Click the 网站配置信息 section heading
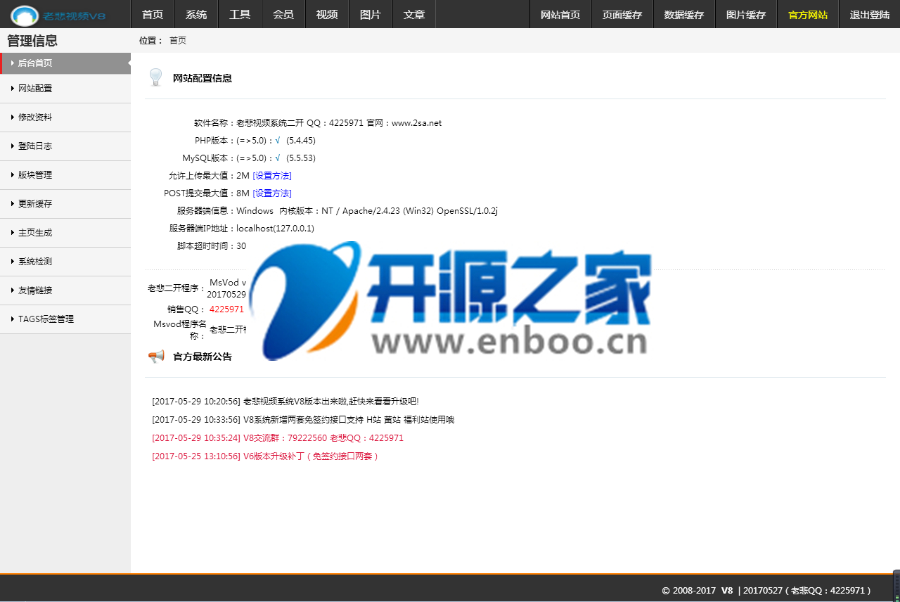The height and width of the screenshot is (602, 900). (x=202, y=78)
